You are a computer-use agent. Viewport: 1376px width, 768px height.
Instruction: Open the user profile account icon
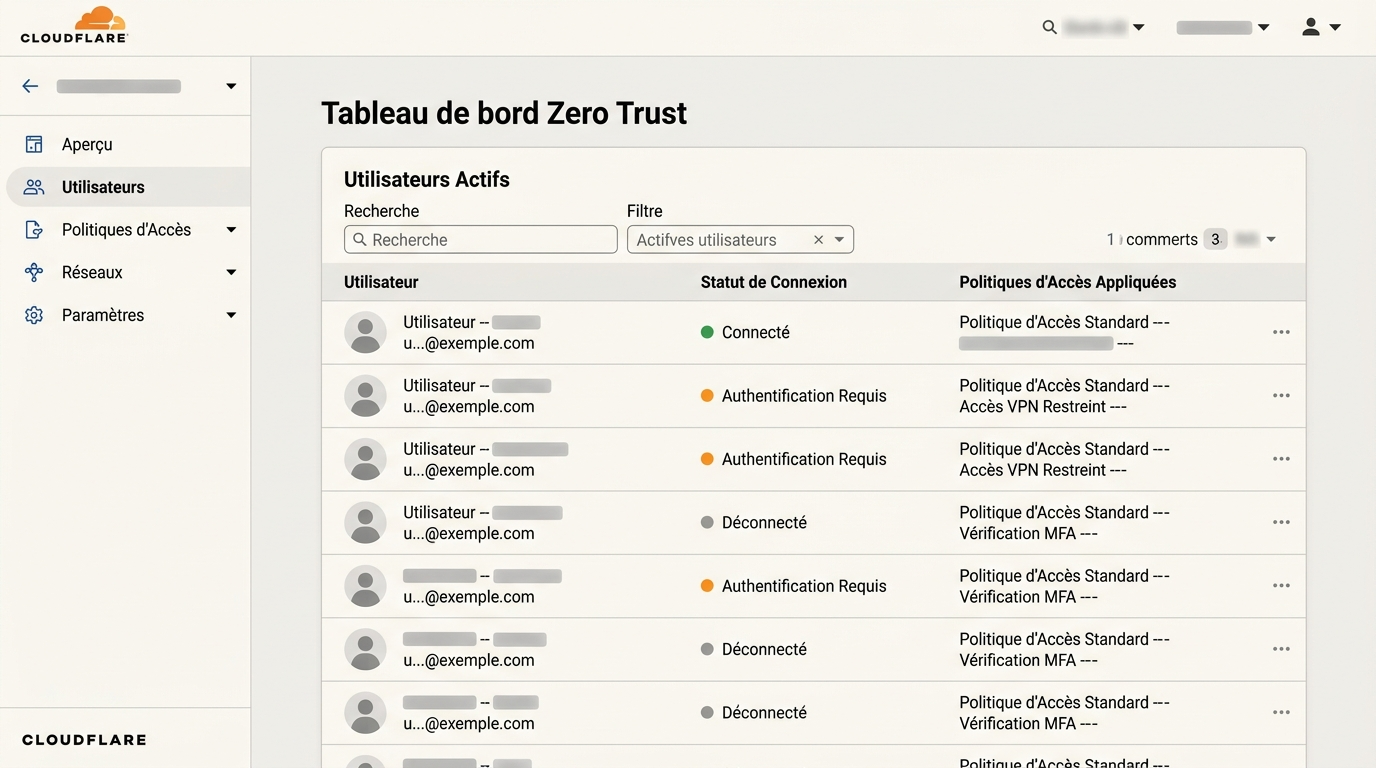(1311, 27)
